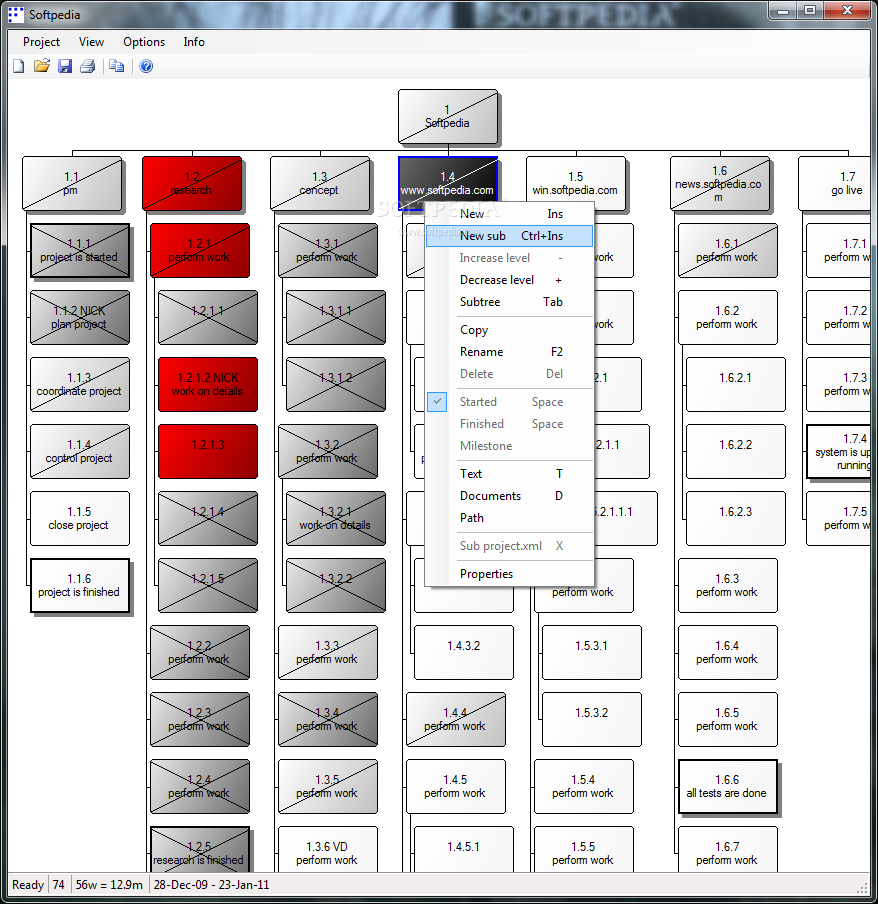Click the New project toolbar icon
Viewport: 878px width, 904px height.
pyautogui.click(x=18, y=66)
